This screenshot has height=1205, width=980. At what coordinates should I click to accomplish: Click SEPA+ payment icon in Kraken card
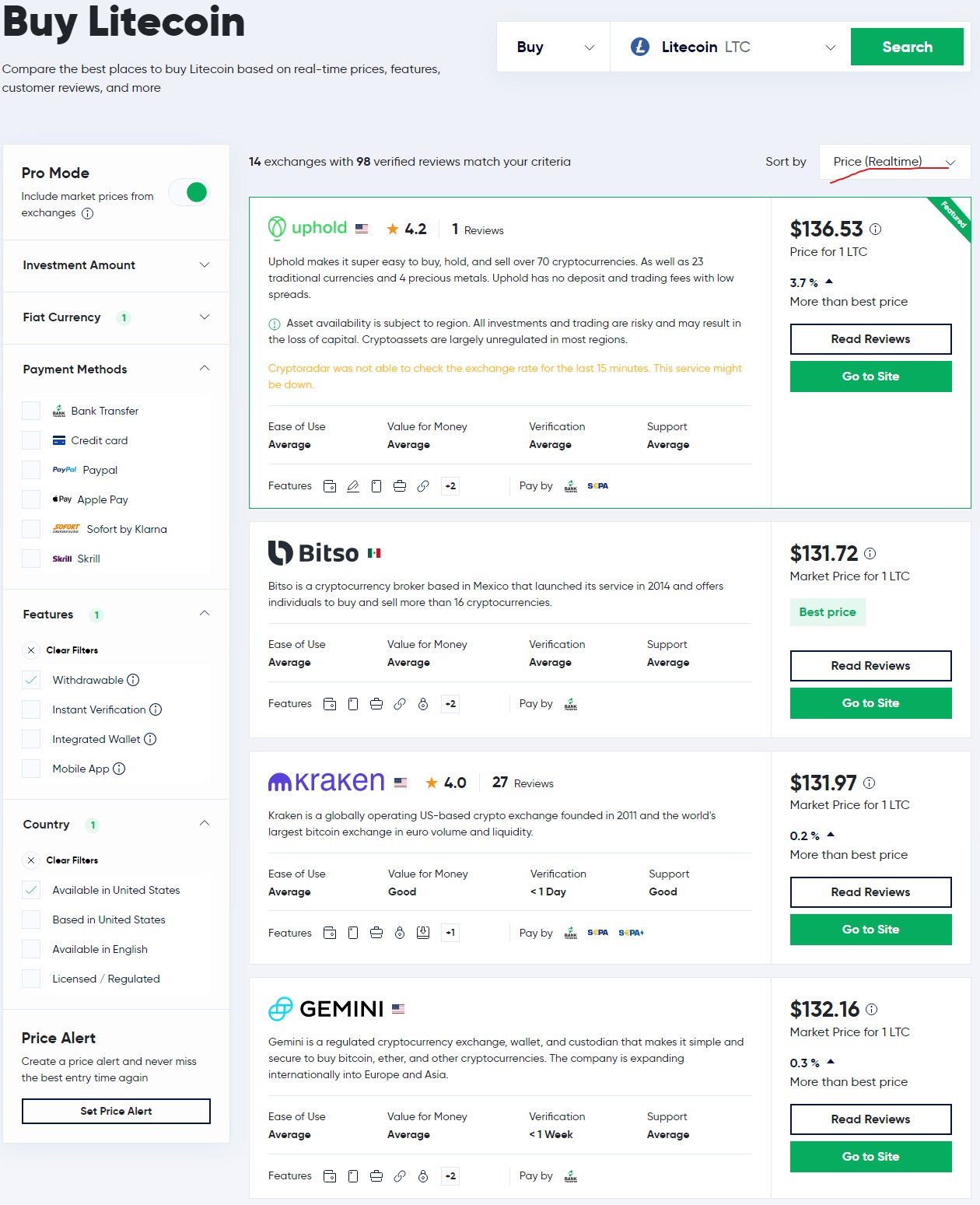[x=632, y=933]
